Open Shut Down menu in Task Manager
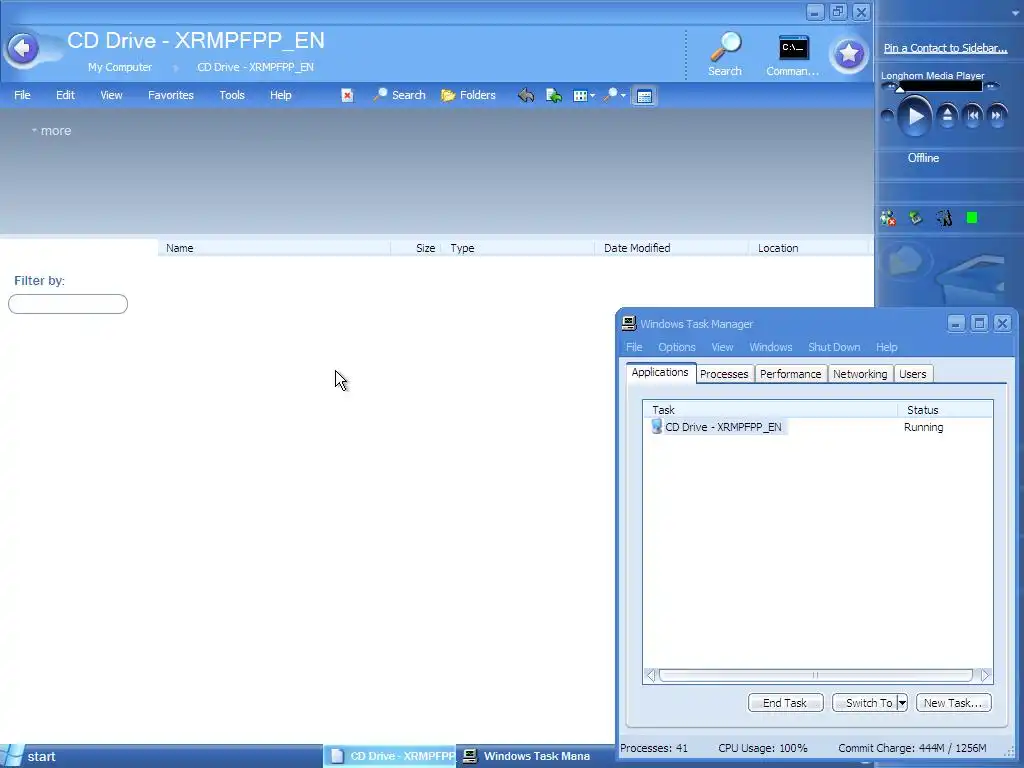 point(834,347)
